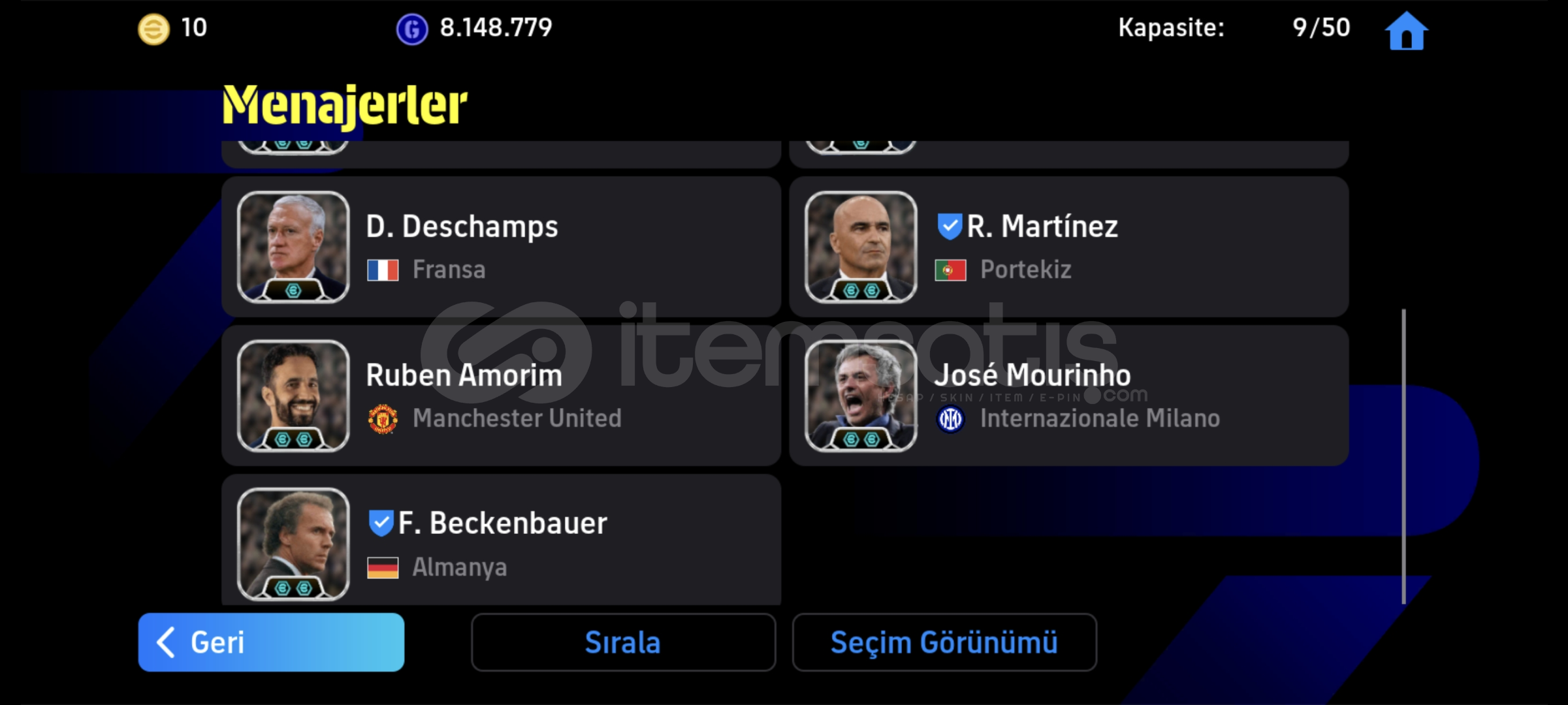
Task: Tap the gold eFootball coin icon
Action: click(153, 29)
